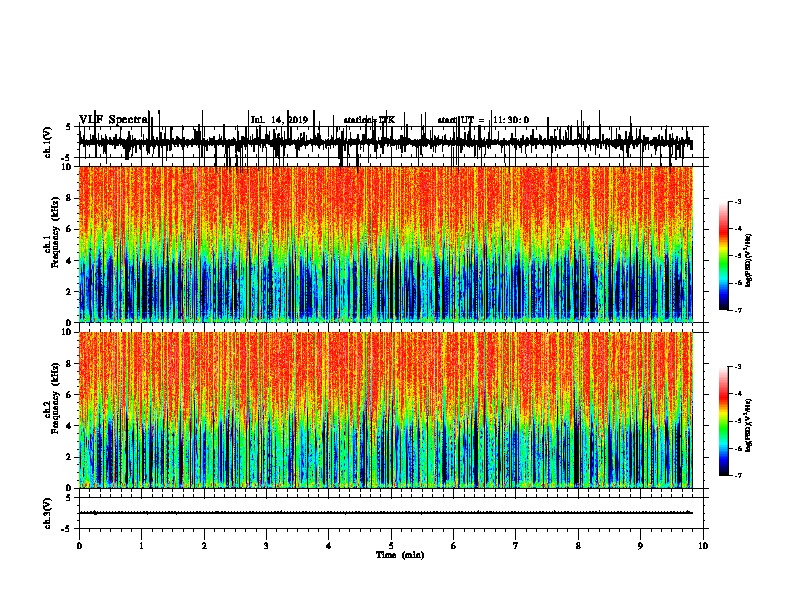Click the station label in the header
This screenshot has width=792, height=612.
coord(369,120)
